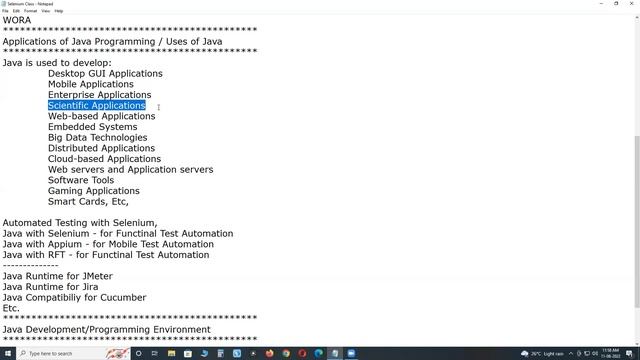
Task: Launch Opera browser from the taskbar
Action: (302, 353)
